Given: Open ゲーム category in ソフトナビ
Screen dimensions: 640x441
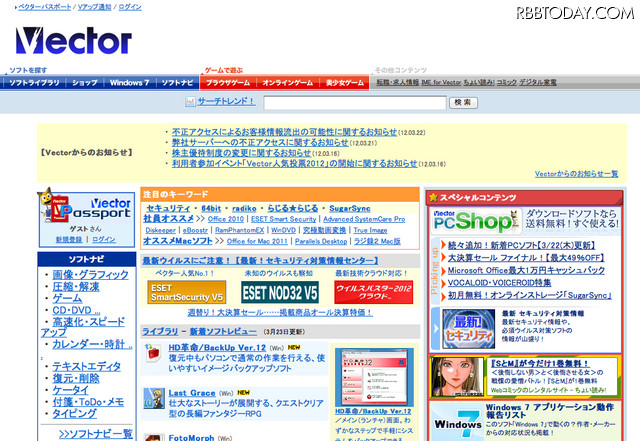Looking at the screenshot, I should 67,298.
